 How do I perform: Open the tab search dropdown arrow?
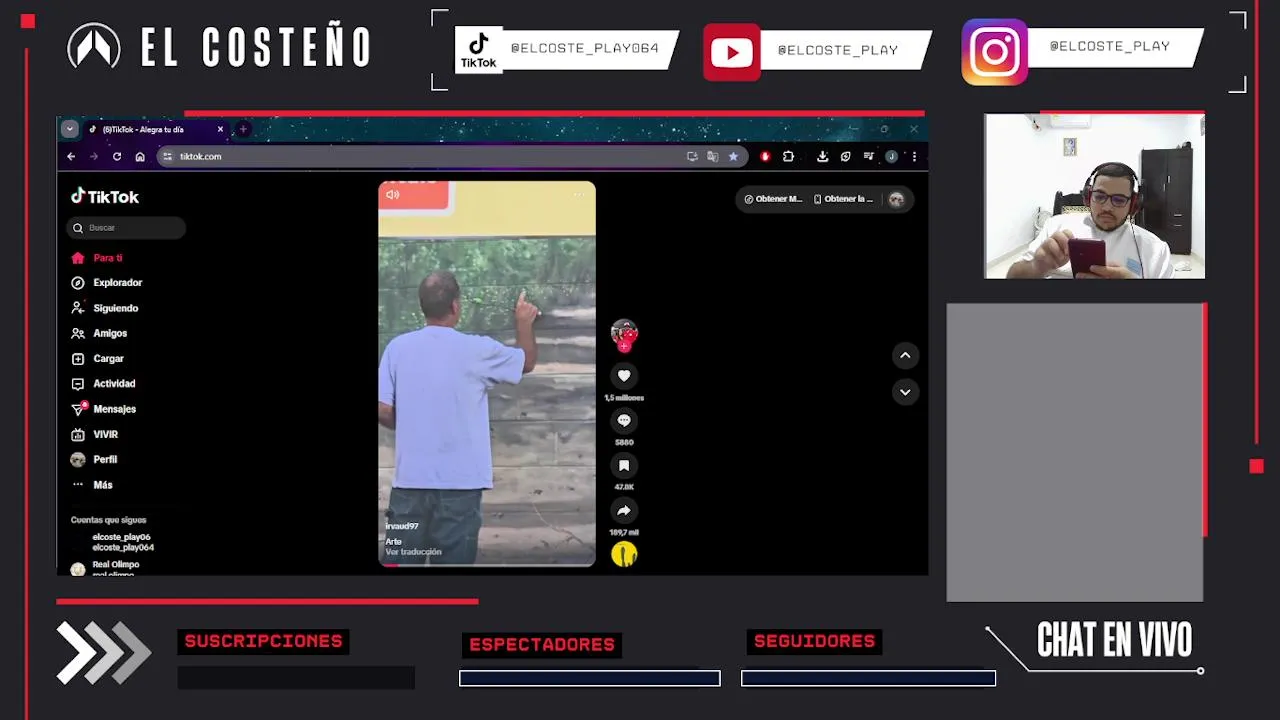(69, 129)
